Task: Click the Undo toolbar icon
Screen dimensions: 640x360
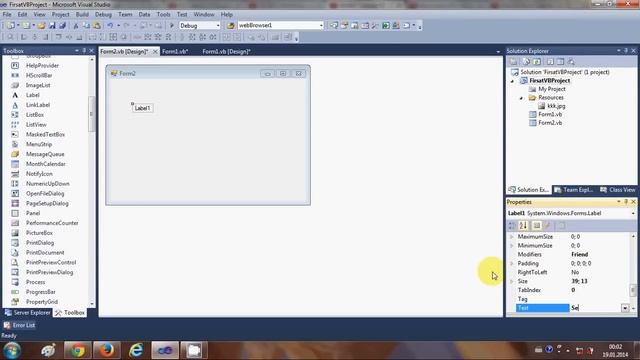Action: 110,25
